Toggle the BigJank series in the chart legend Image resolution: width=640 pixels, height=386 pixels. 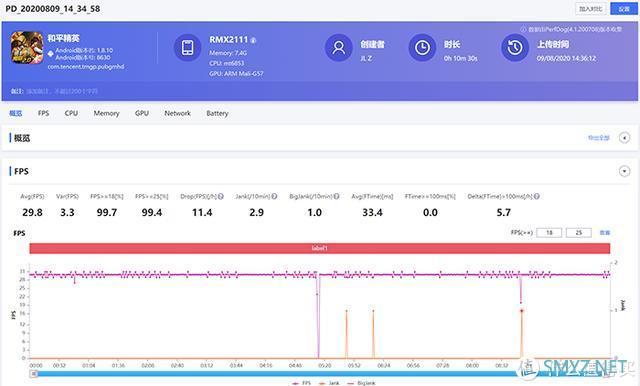pyautogui.click(x=361, y=383)
